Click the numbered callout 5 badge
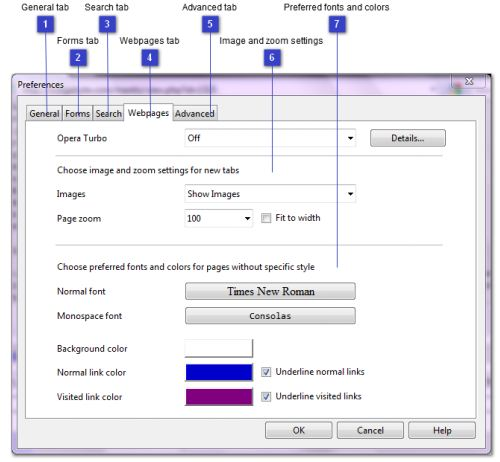 [210, 24]
